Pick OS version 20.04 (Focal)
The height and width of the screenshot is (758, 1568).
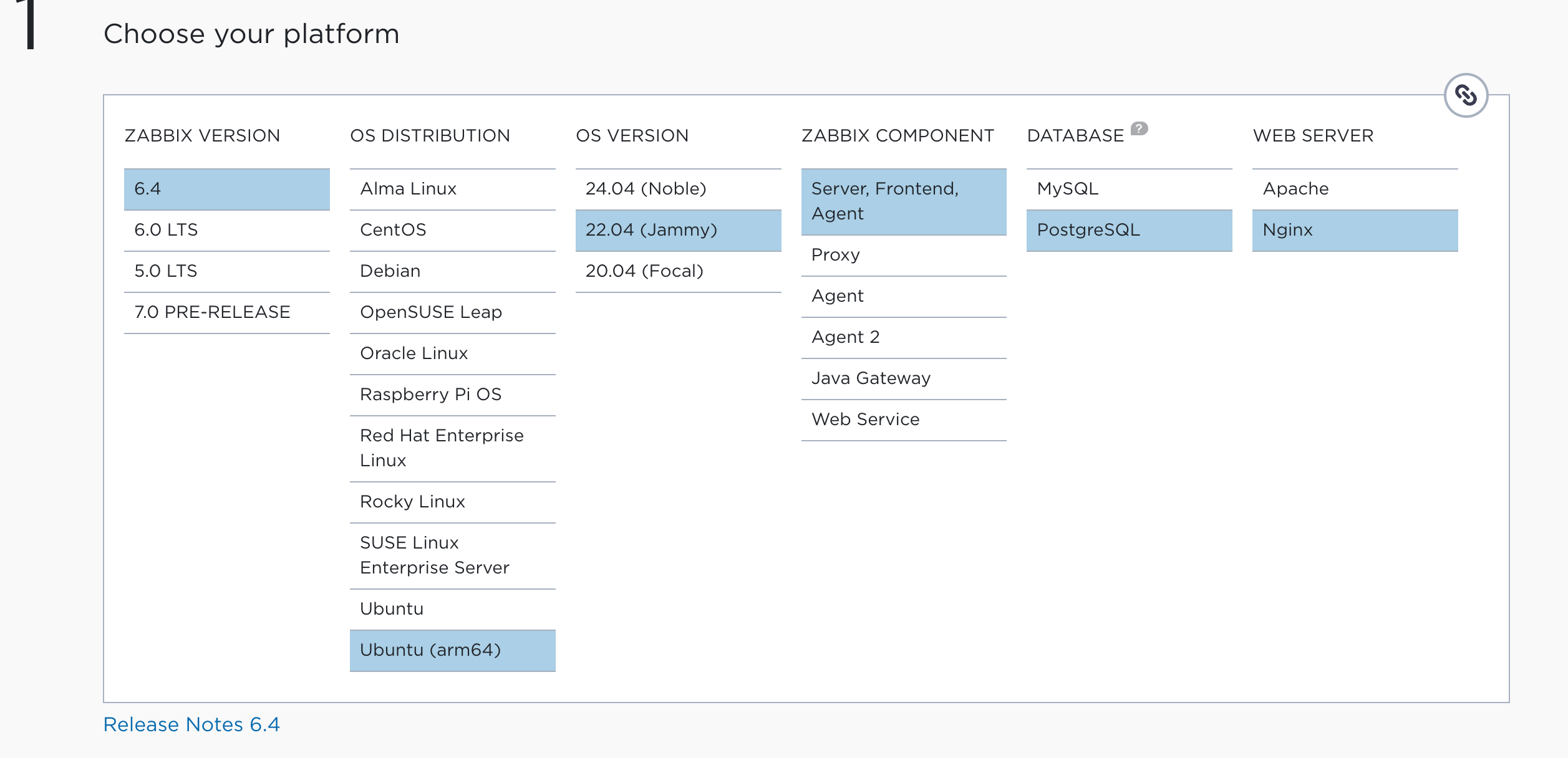click(x=679, y=272)
